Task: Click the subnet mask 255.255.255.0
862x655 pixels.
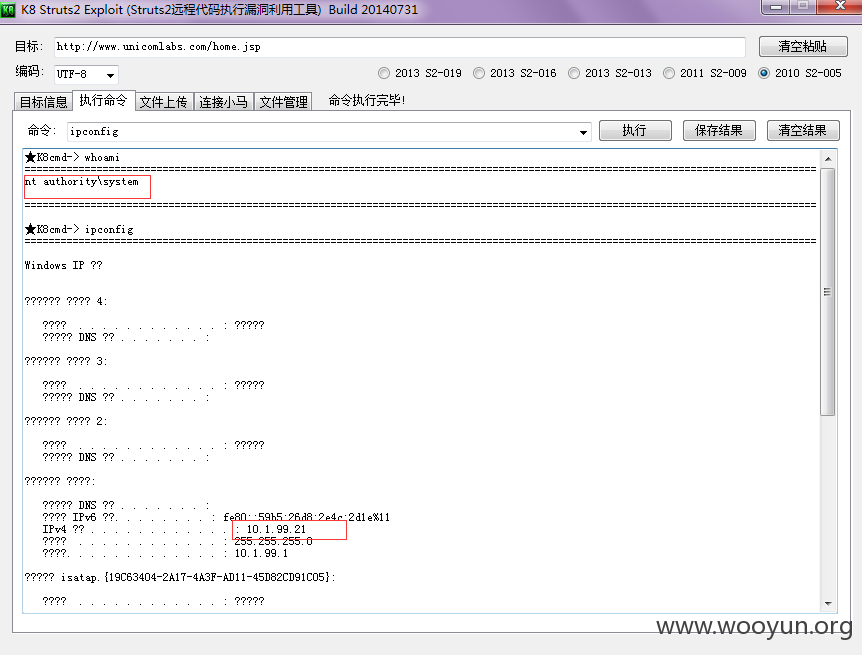Action: 273,541
